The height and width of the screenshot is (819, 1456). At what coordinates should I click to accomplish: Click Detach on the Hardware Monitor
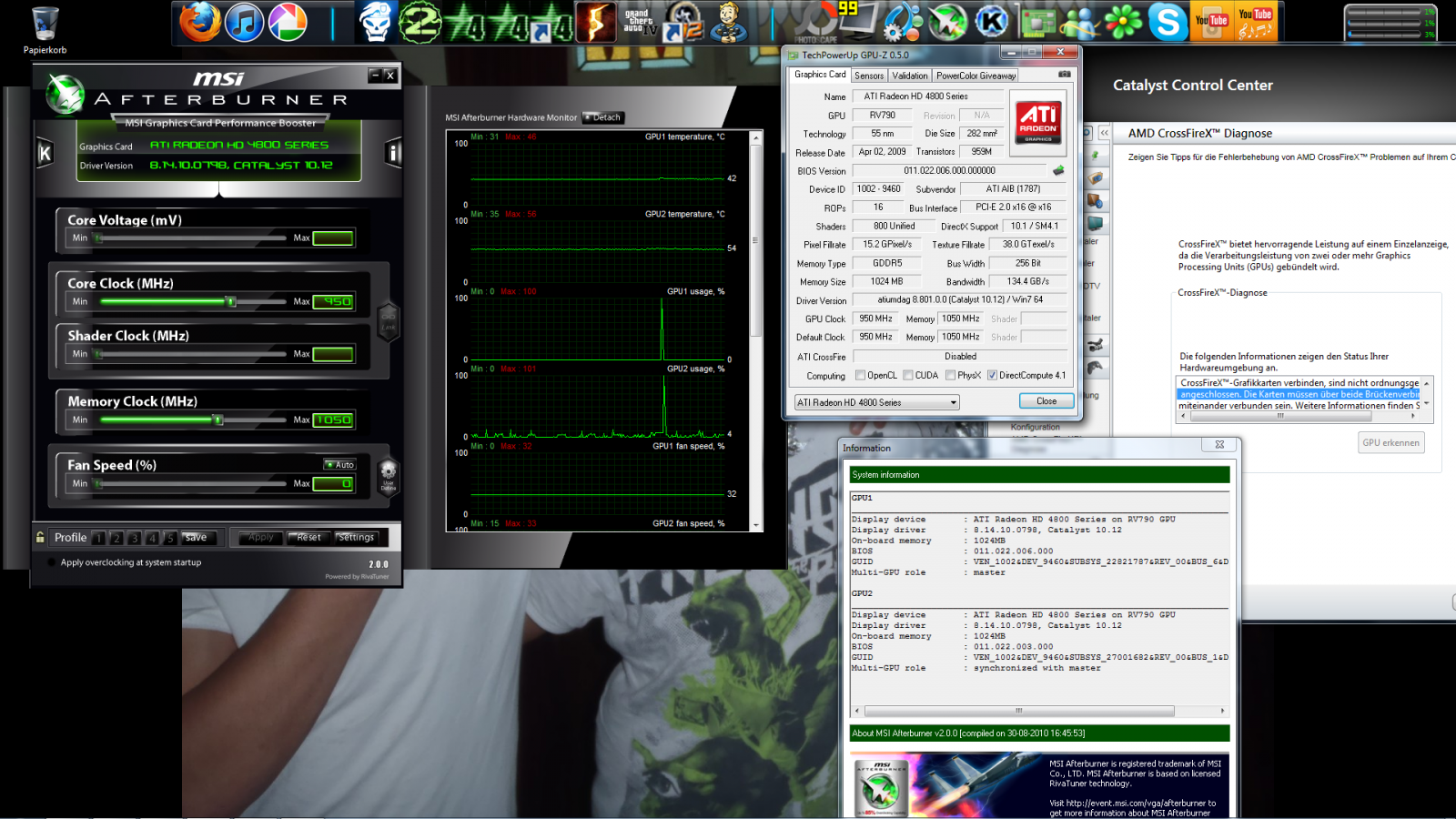pos(603,117)
